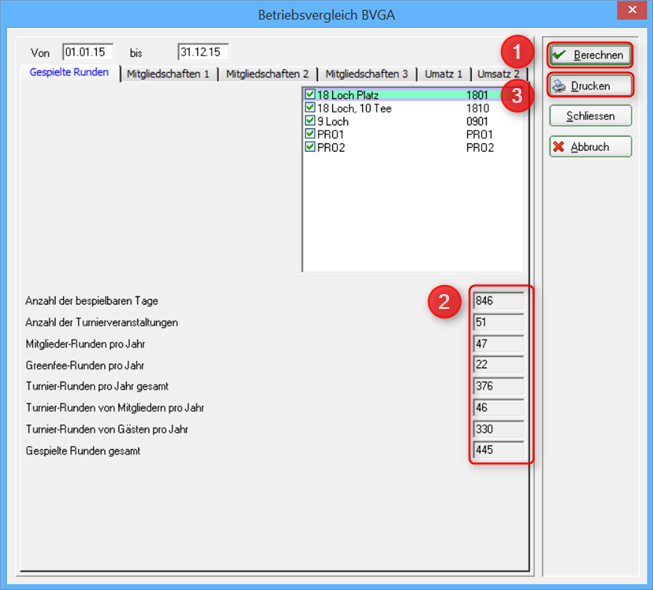
Task: Click the bis end date field
Action: (x=203, y=51)
